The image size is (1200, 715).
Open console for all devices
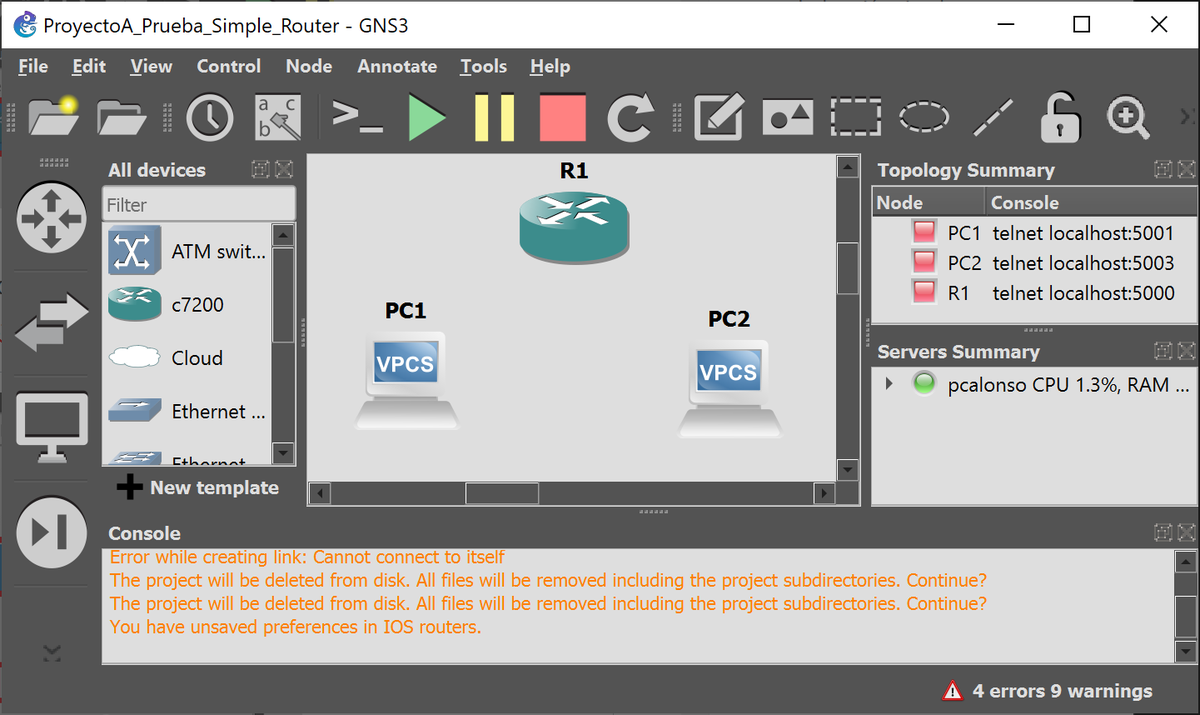(x=357, y=117)
